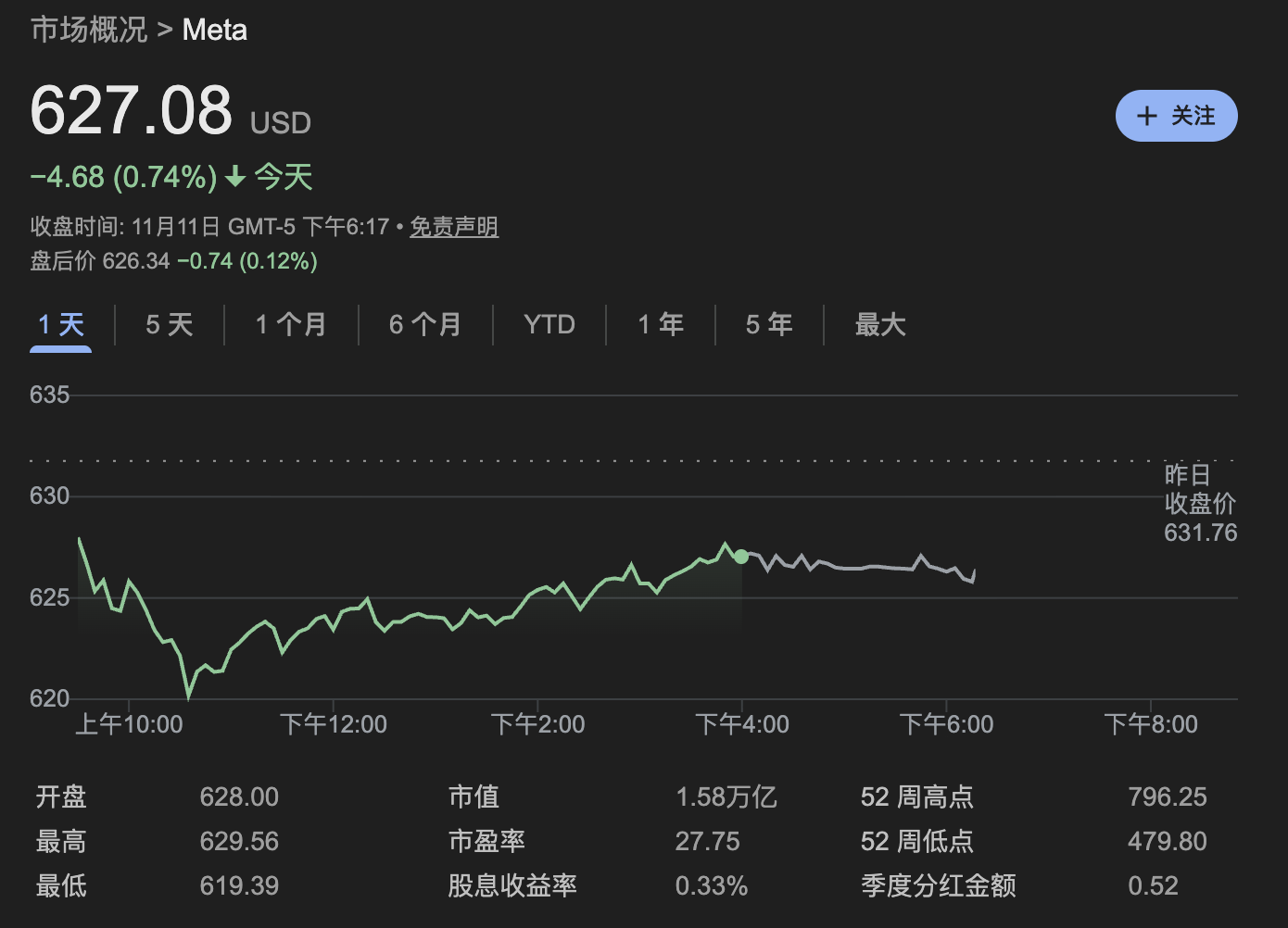Image resolution: width=1288 pixels, height=928 pixels.
Task: Click the 关注 follow button
Action: pyautogui.click(x=1177, y=116)
